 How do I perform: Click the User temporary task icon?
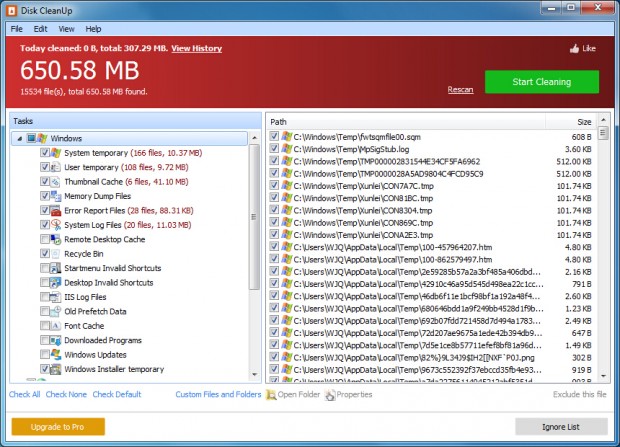pyautogui.click(x=56, y=167)
